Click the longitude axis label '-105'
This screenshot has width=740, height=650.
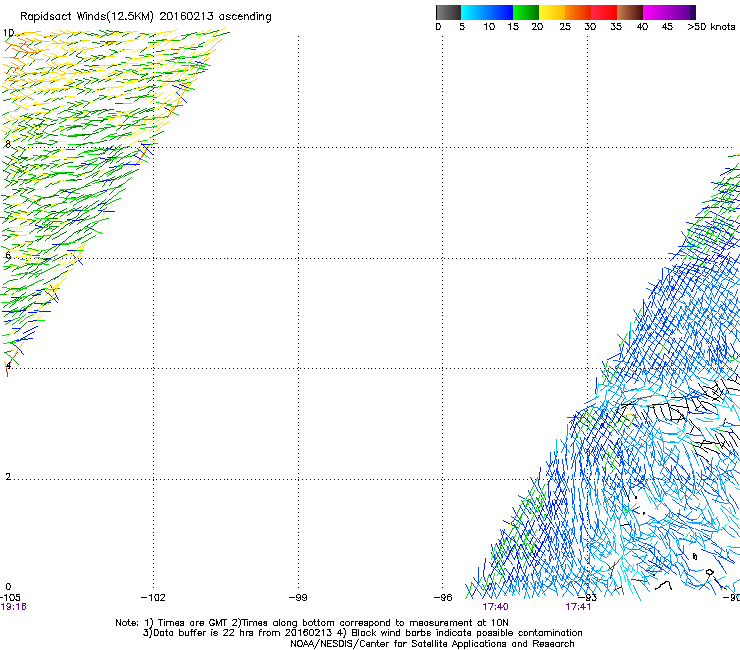[10, 598]
